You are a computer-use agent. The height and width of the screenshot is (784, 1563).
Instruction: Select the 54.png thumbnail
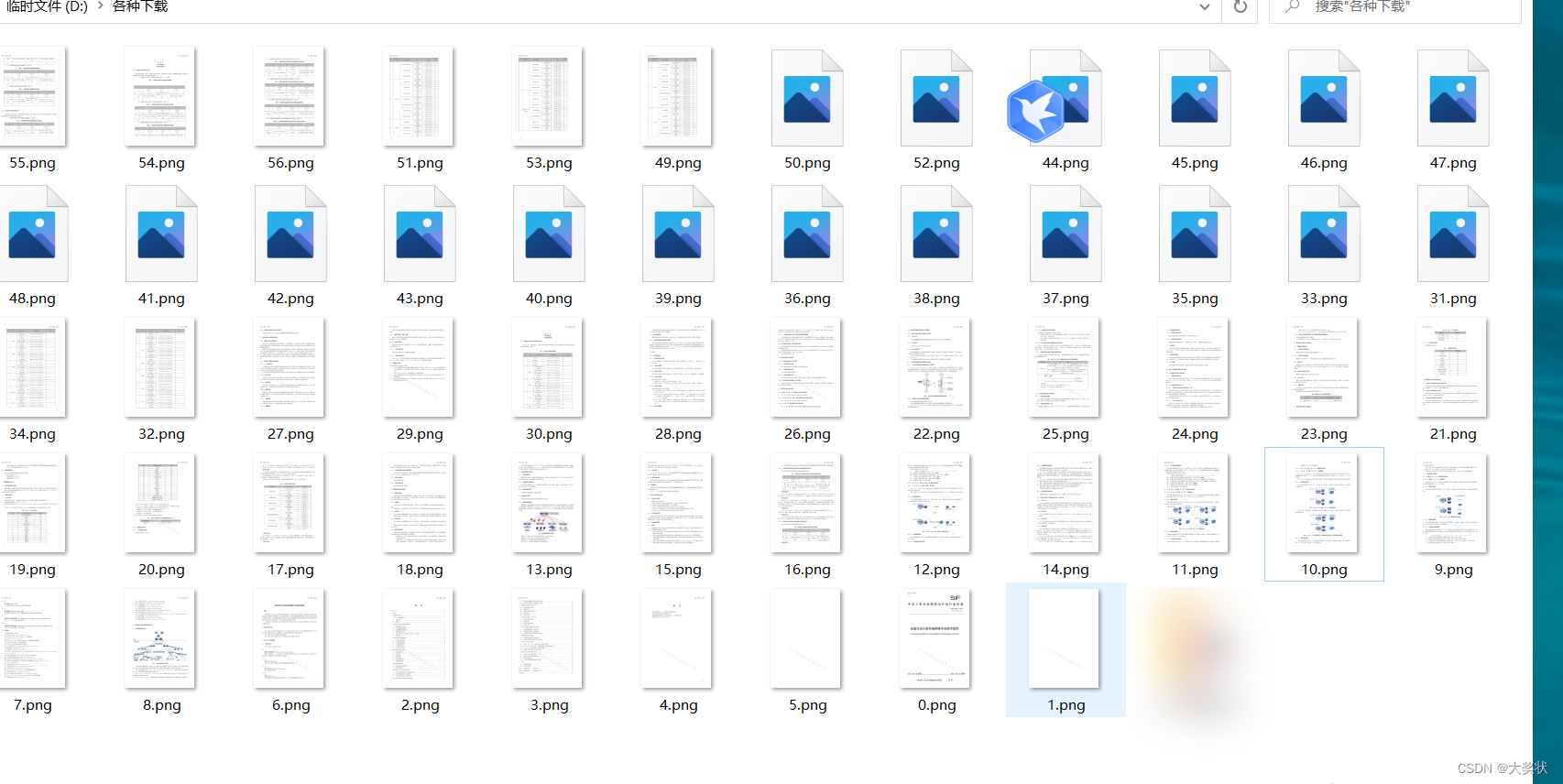click(160, 96)
